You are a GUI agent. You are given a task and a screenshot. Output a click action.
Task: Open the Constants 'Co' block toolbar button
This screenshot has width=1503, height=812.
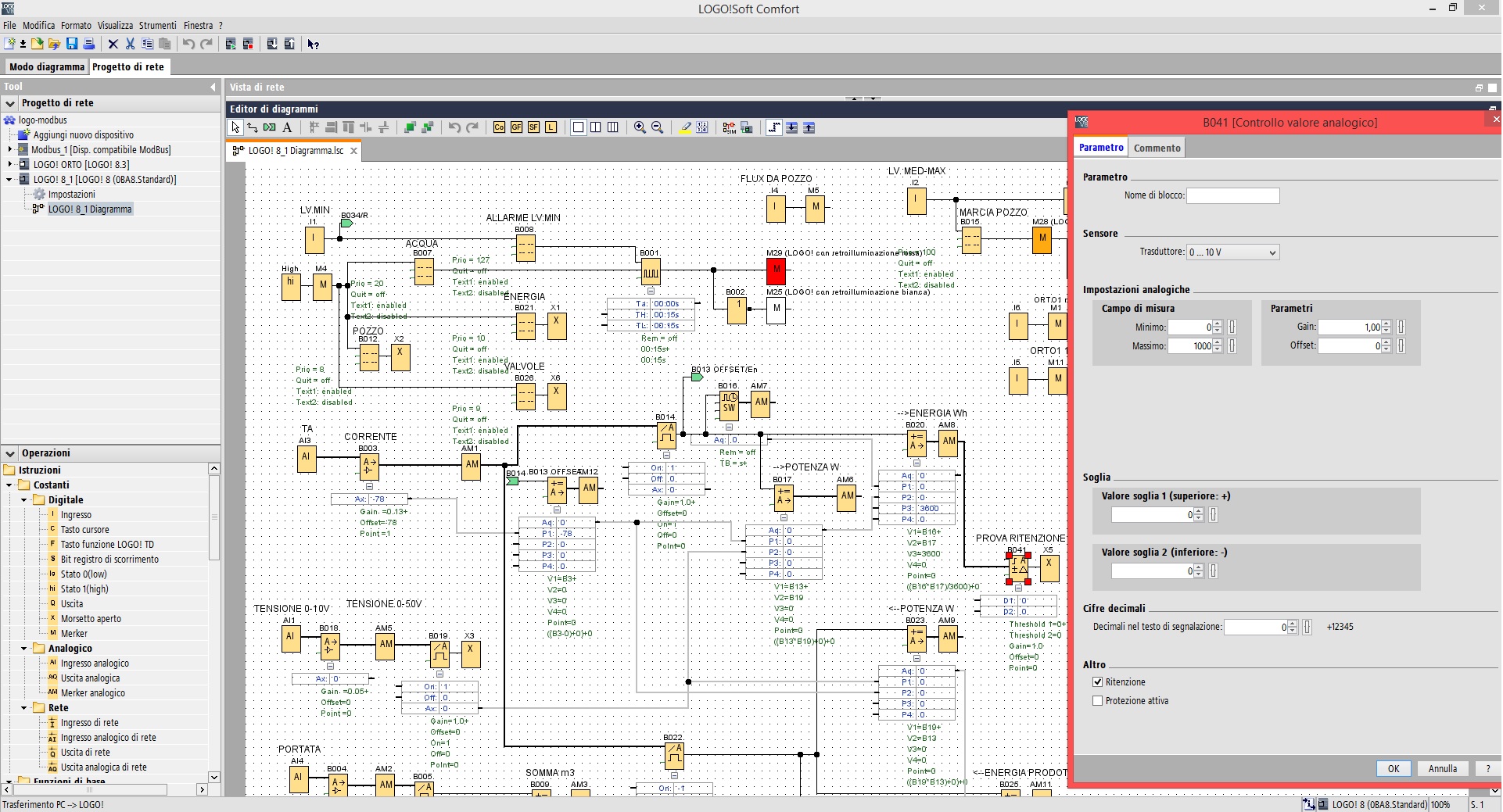[x=499, y=127]
